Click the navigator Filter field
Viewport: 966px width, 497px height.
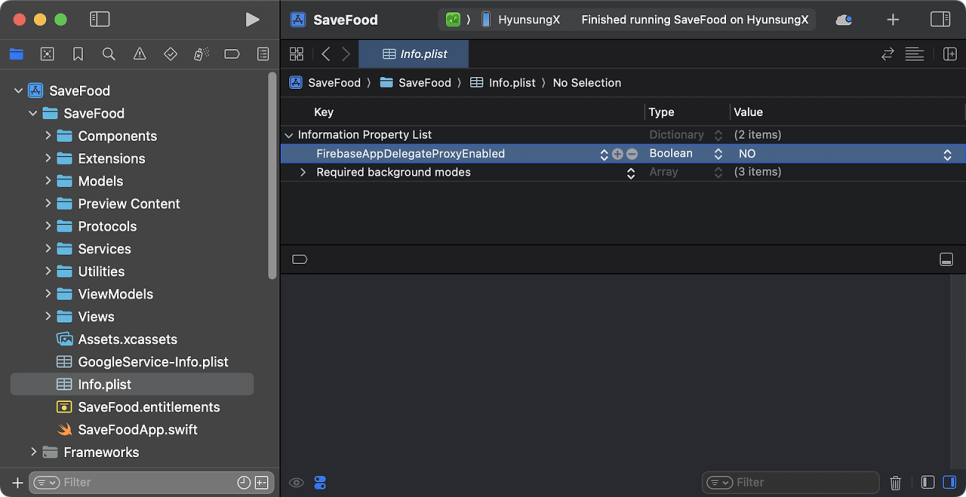click(150, 482)
